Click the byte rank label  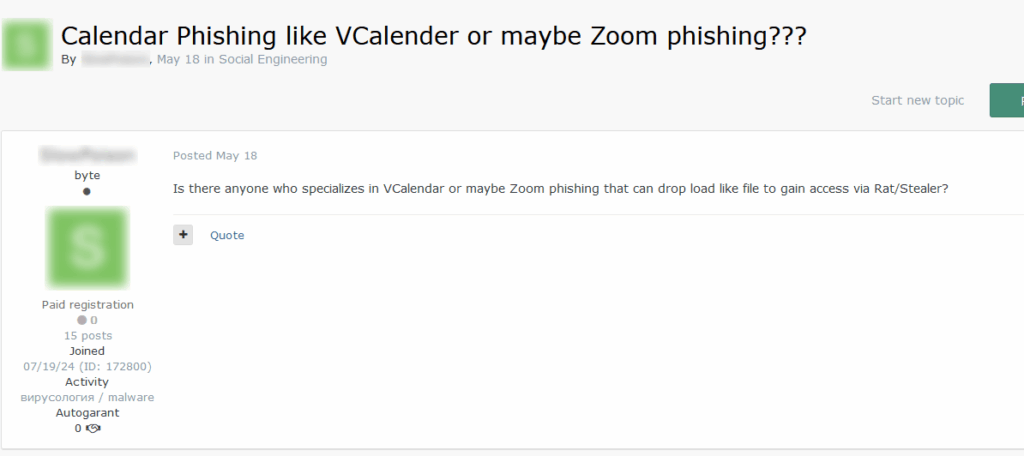(x=87, y=175)
